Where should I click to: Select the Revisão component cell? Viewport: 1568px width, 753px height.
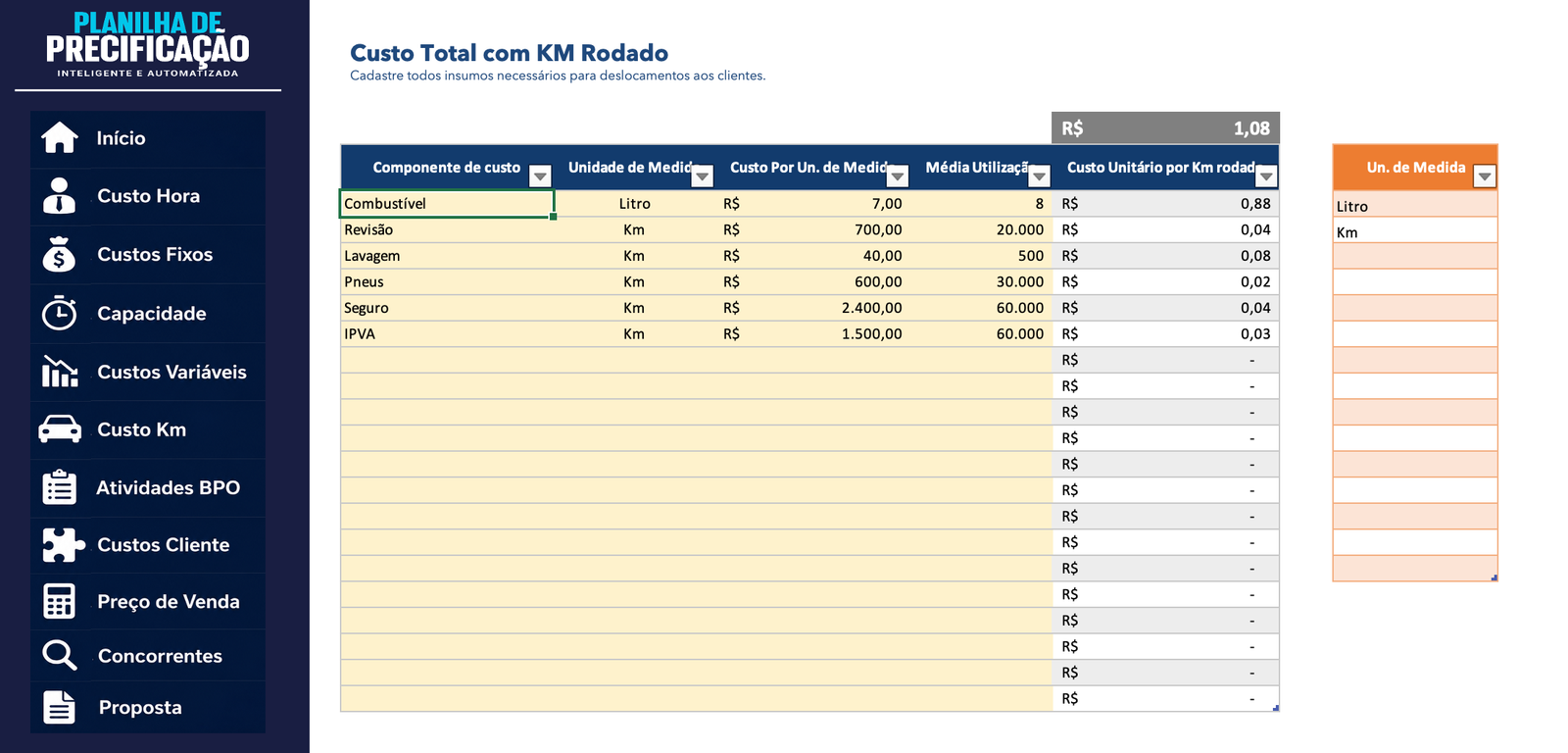click(447, 229)
